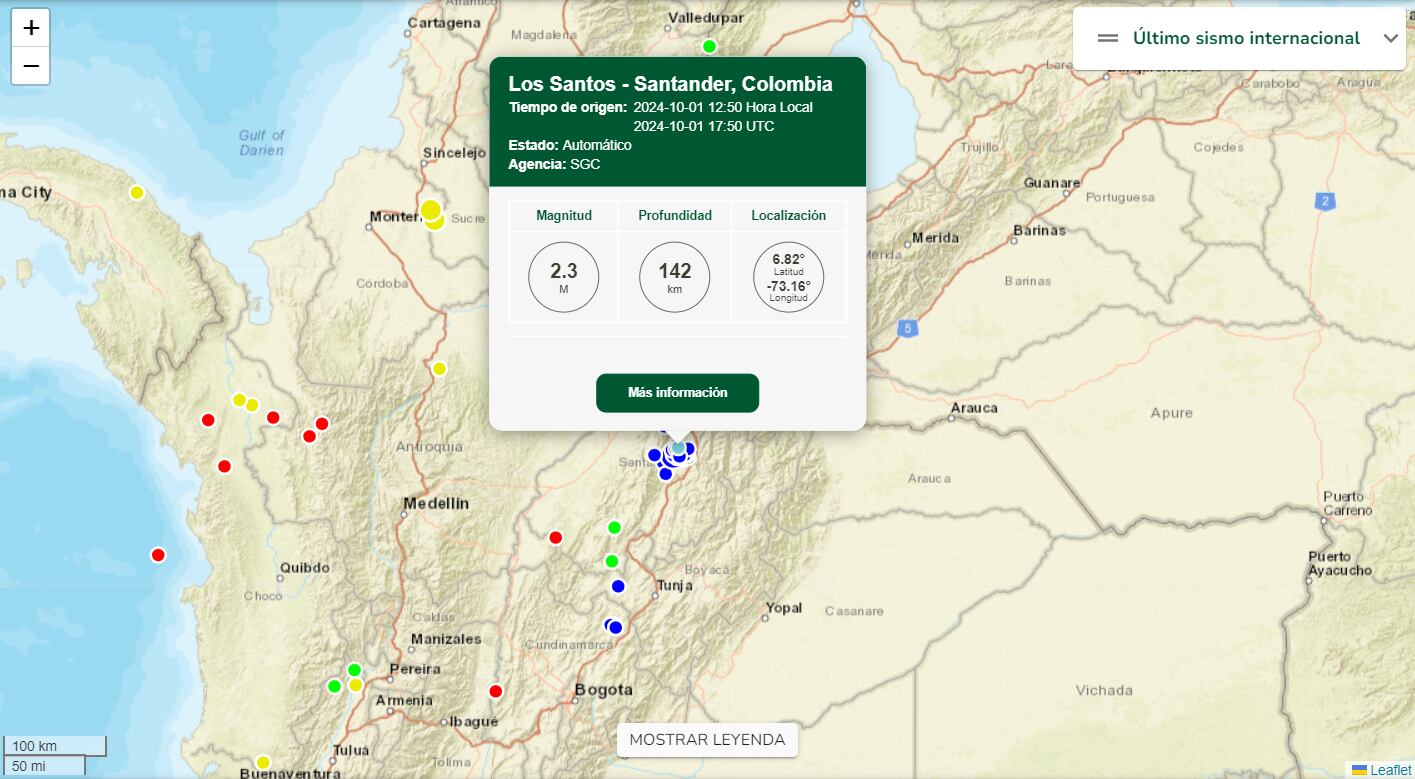The image size is (1415, 779).
Task: Select the red marker offshore west of Quibdo
Action: (158, 555)
